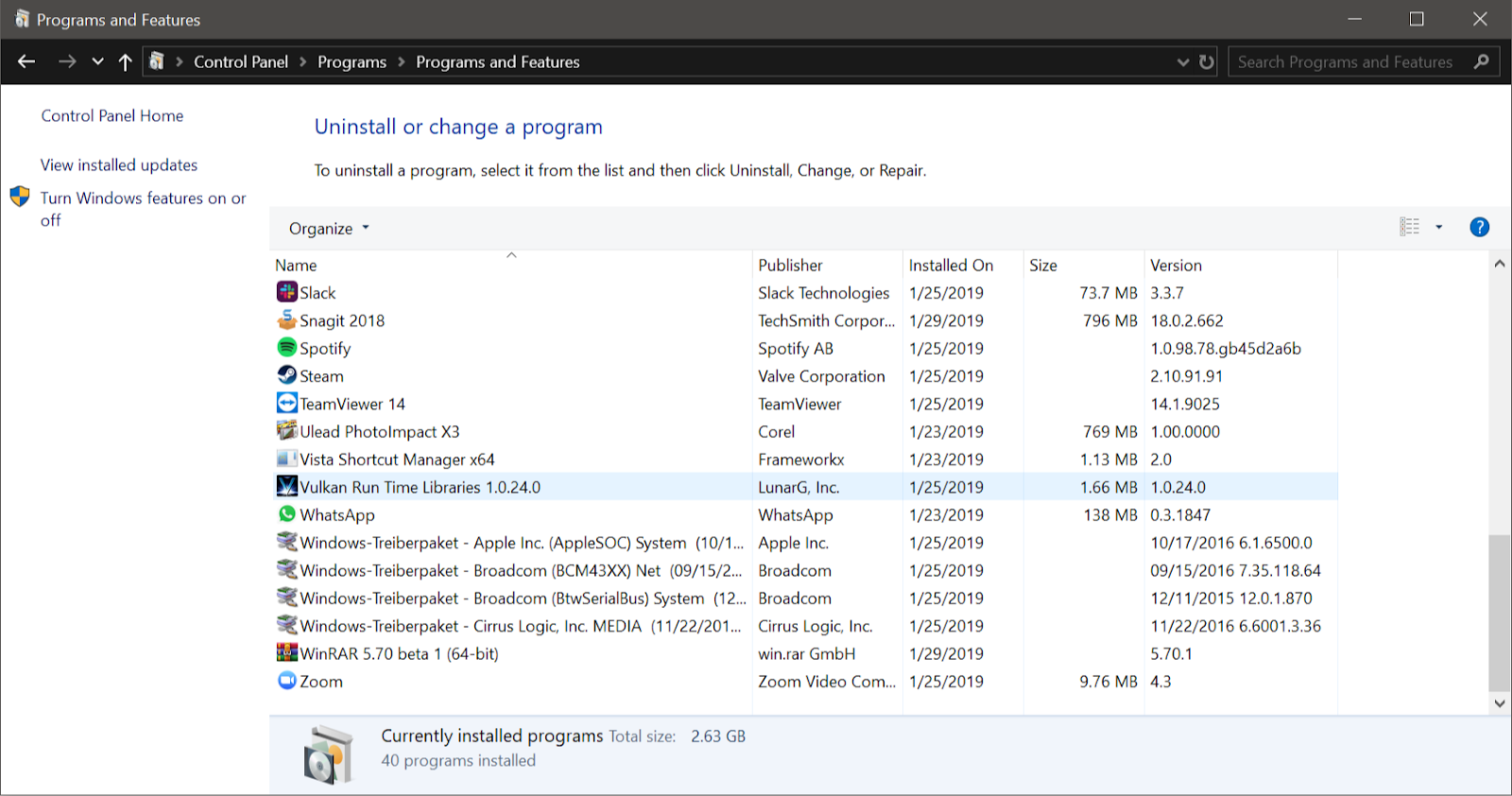
Task: Click the vertical scrollbar thumb
Action: [1499, 613]
